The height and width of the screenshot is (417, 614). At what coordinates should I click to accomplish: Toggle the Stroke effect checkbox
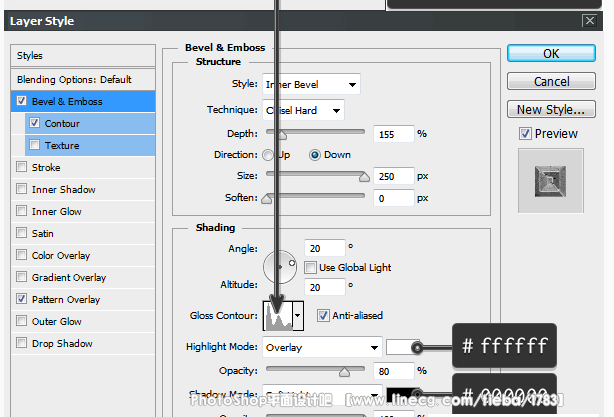[x=22, y=168]
